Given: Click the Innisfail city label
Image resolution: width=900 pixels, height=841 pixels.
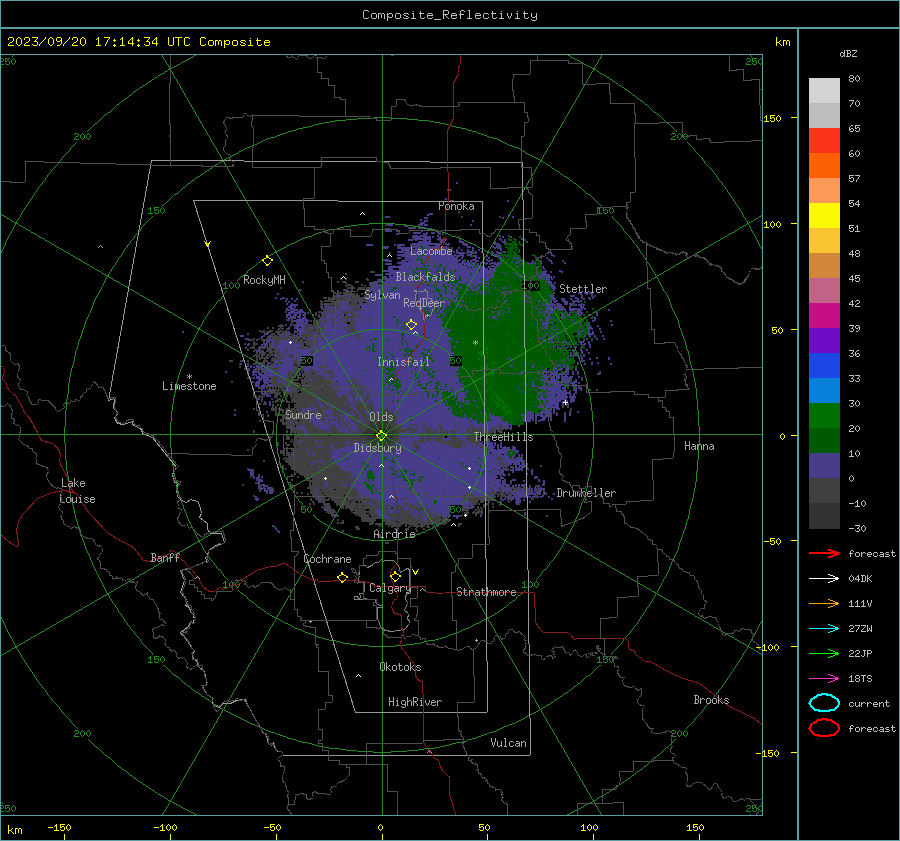Looking at the screenshot, I should click(403, 362).
